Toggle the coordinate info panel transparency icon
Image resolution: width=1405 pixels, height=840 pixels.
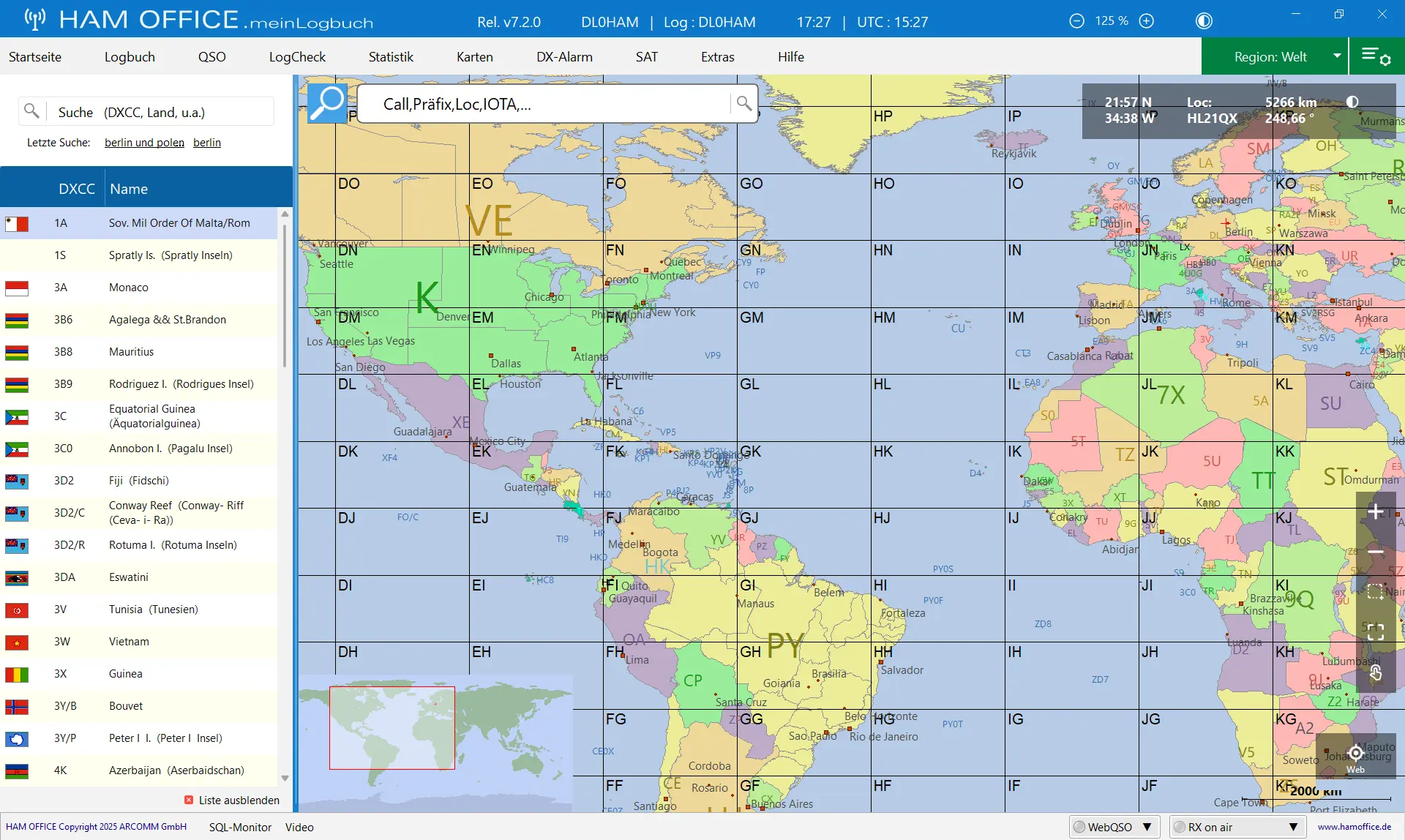pyautogui.click(x=1352, y=102)
